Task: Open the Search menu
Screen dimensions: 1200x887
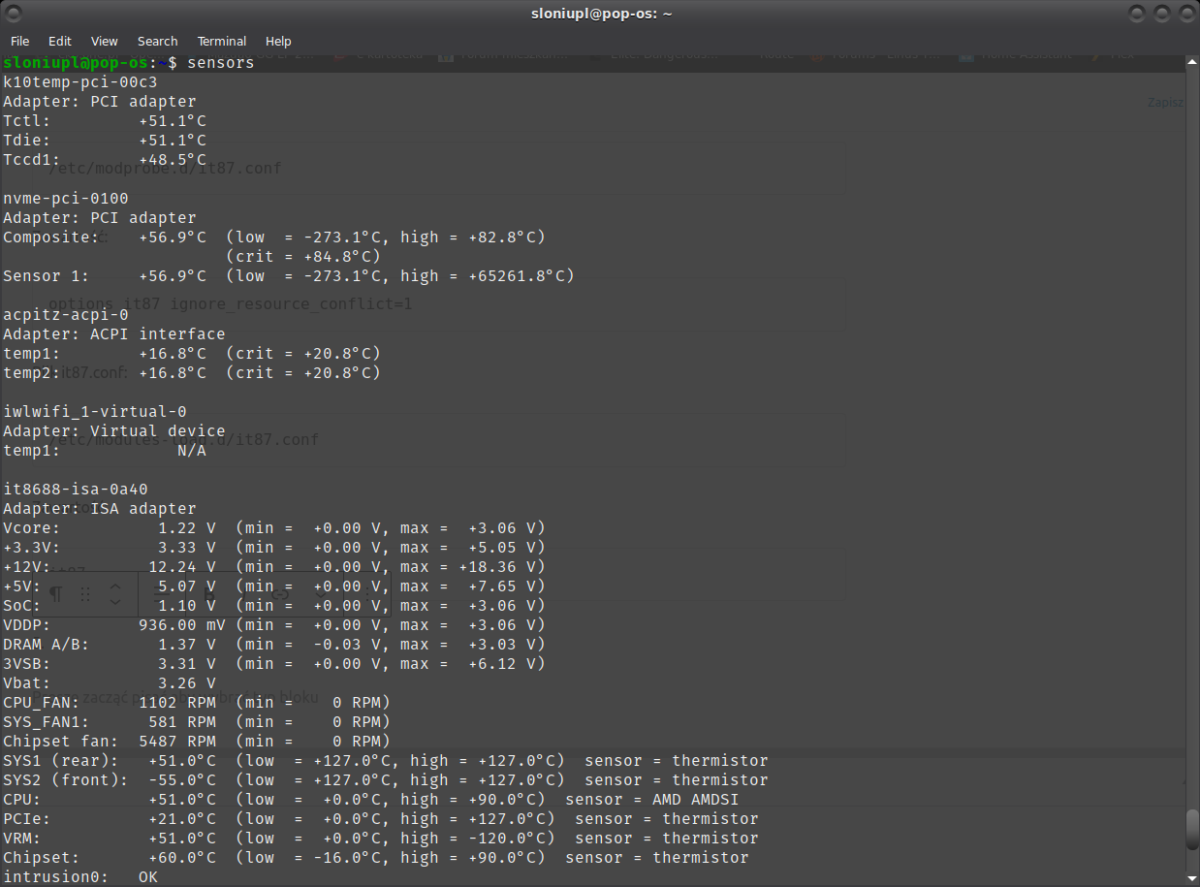Action: pyautogui.click(x=157, y=41)
